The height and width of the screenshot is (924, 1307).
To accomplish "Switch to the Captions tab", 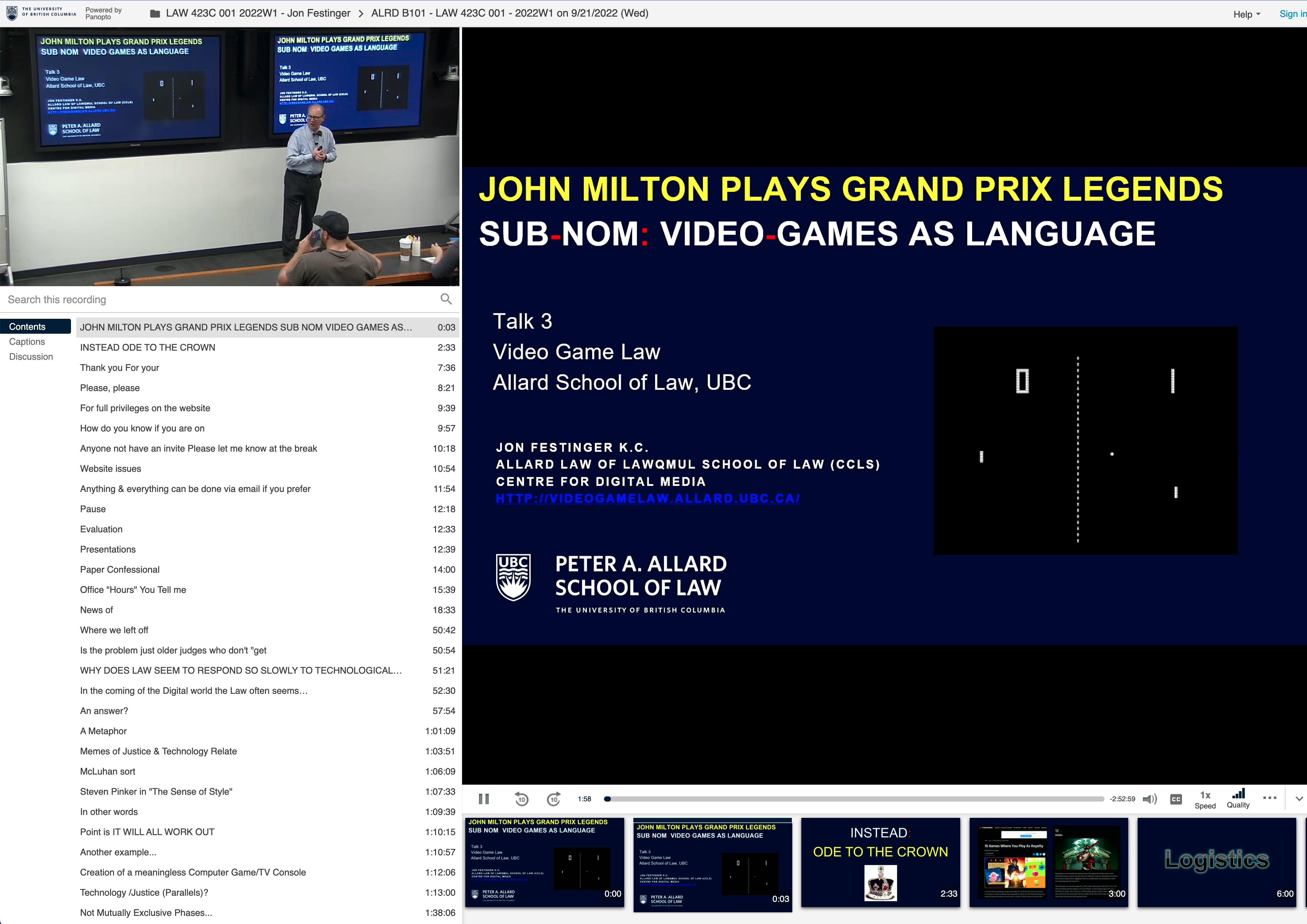I will click(27, 341).
